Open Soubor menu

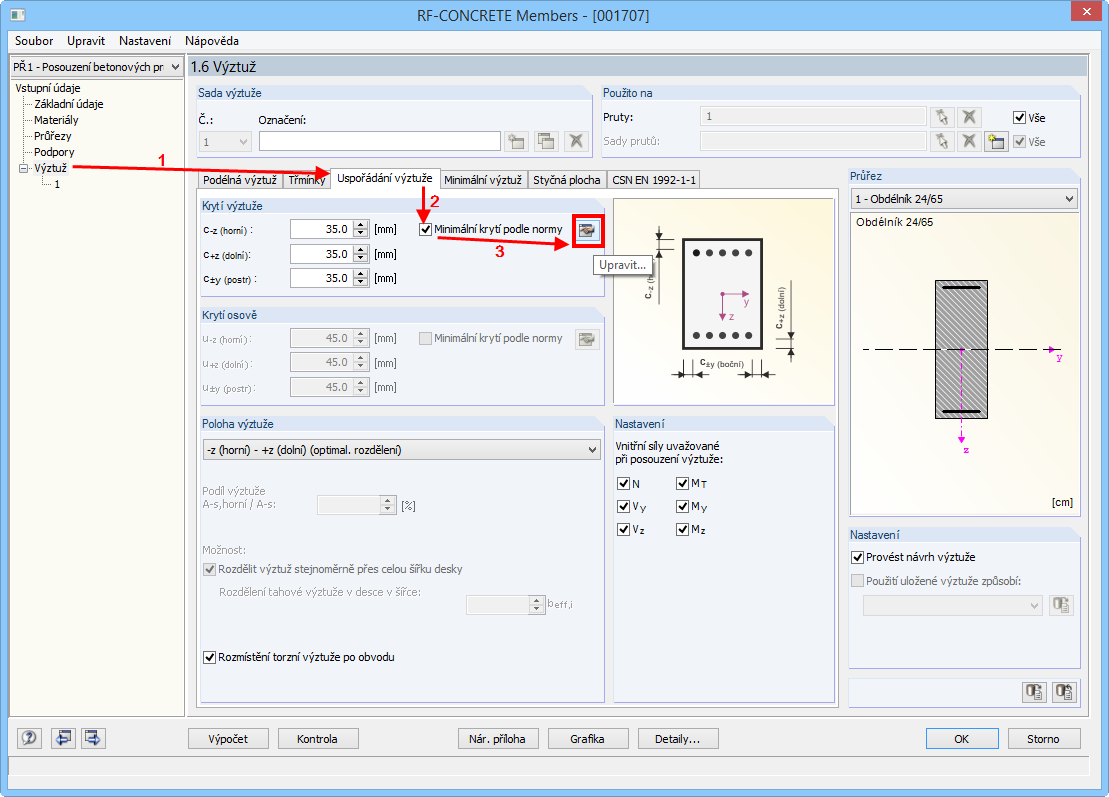34,41
